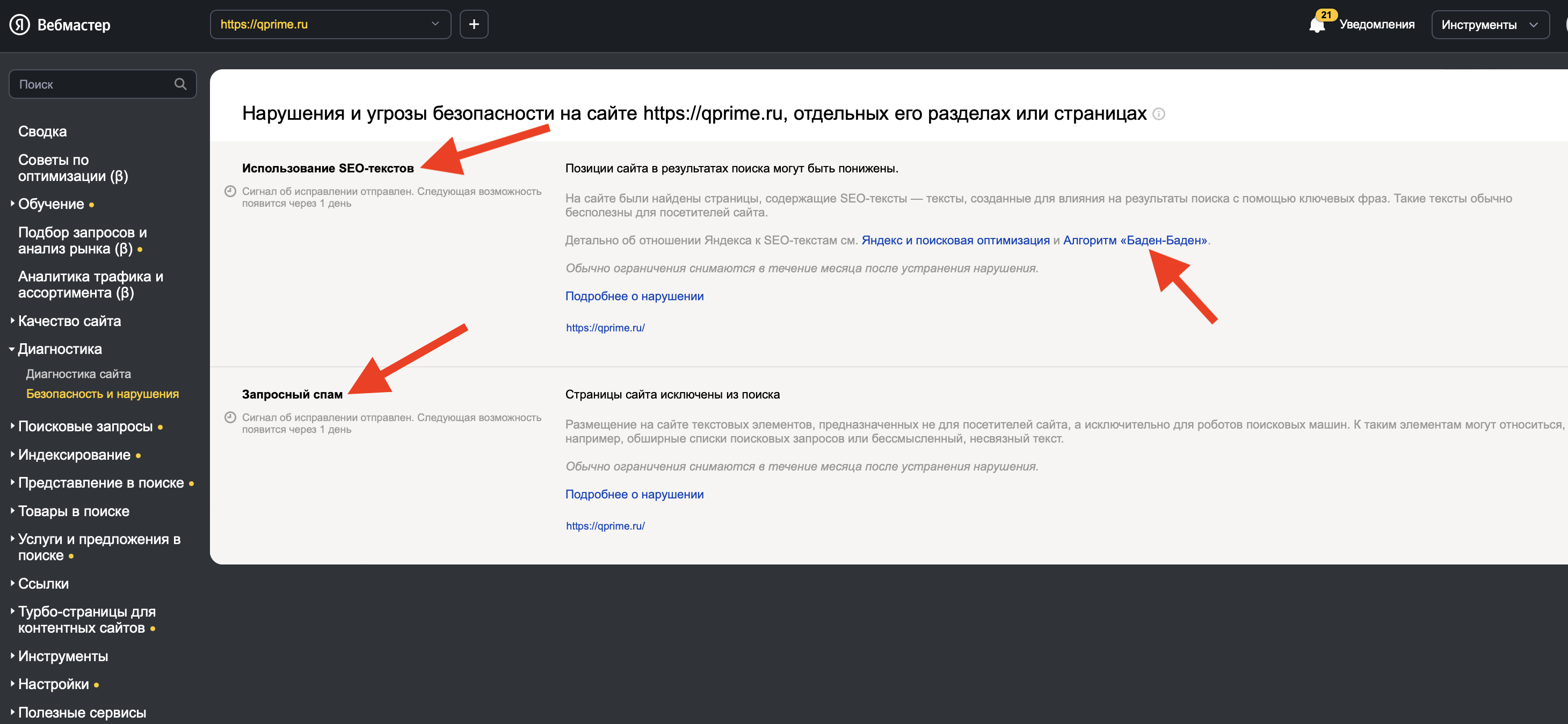1568x724 pixels.
Task: Expand the Индексирование section
Action: 74,455
